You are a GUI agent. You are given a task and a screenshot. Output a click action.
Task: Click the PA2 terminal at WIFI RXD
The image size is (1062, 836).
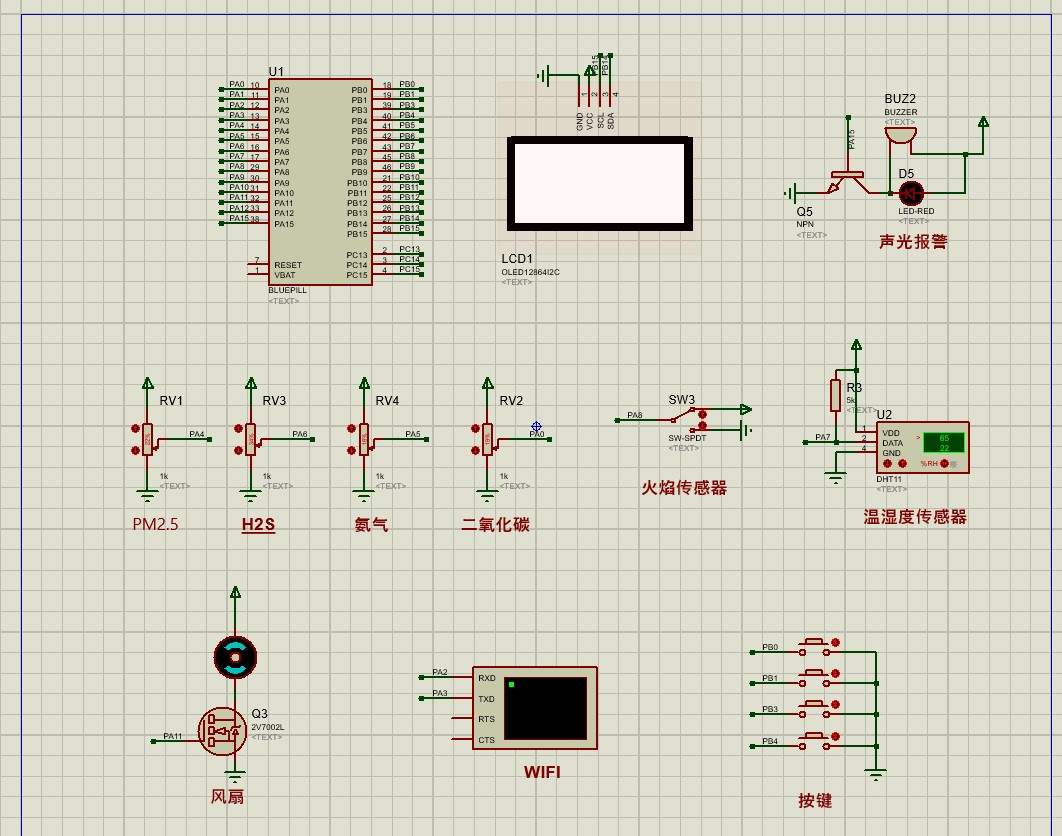[421, 677]
